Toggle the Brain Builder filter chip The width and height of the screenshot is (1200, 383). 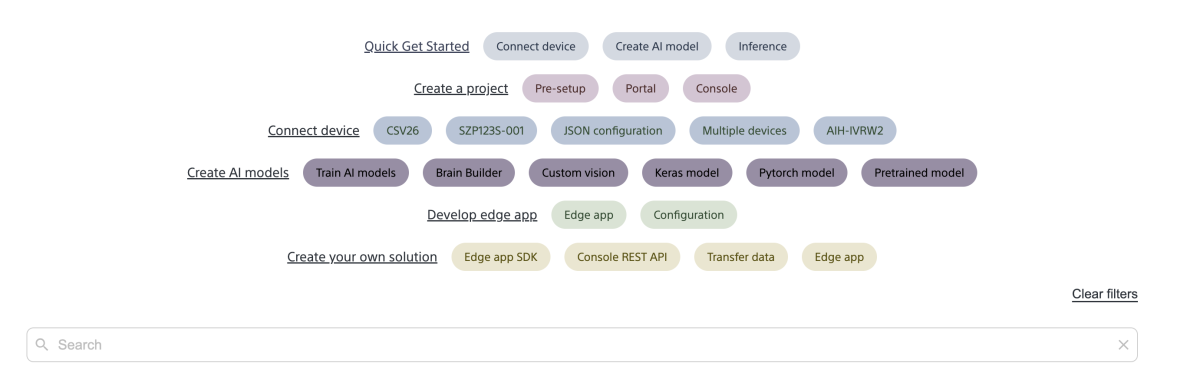click(469, 173)
